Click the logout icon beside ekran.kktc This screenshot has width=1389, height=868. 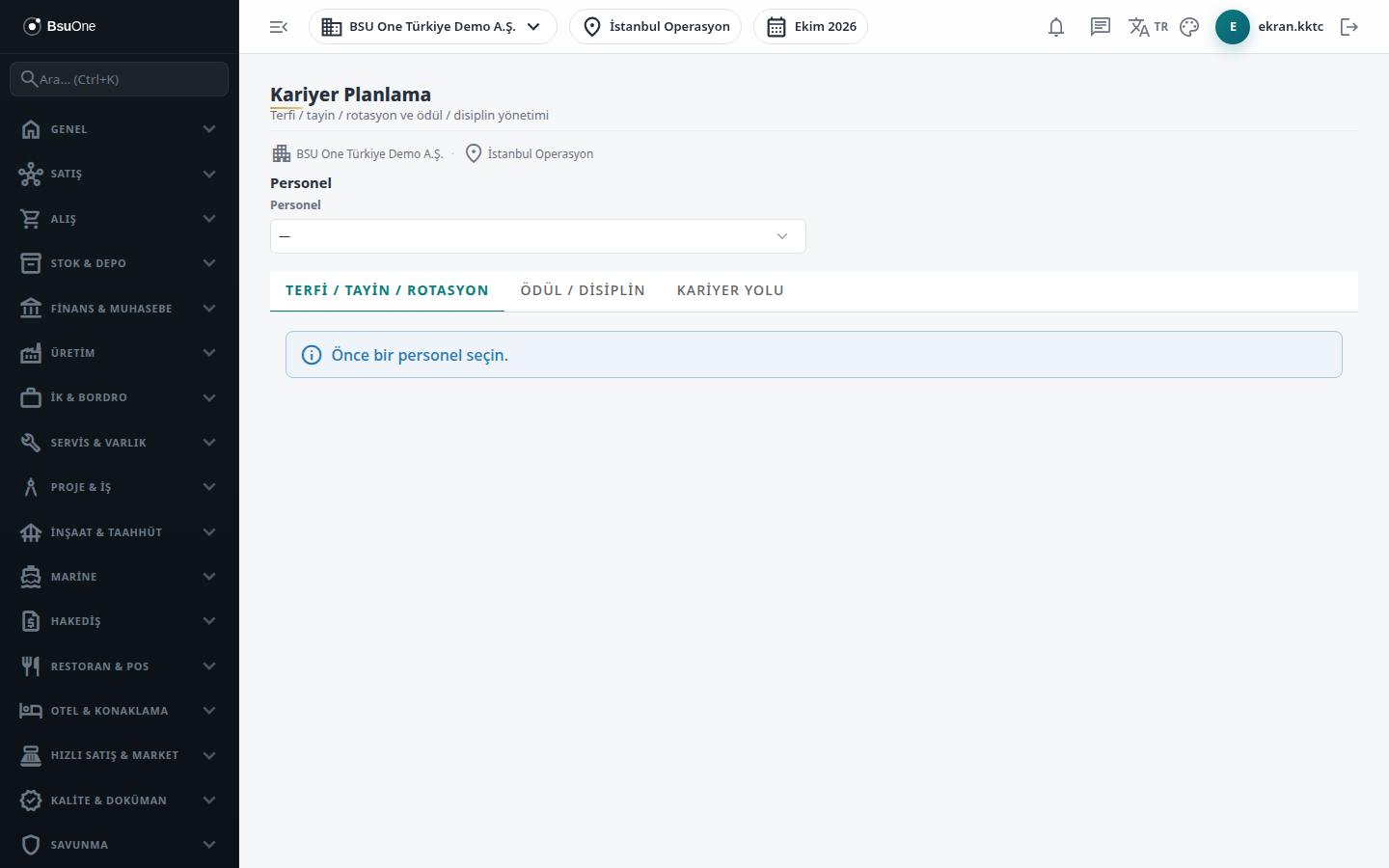pyautogui.click(x=1349, y=27)
